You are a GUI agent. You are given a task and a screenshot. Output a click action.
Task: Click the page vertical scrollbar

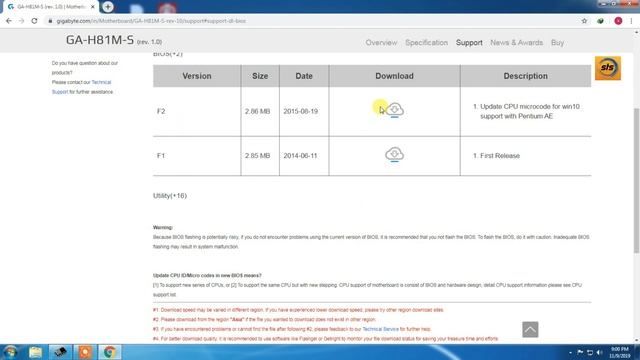click(x=636, y=180)
